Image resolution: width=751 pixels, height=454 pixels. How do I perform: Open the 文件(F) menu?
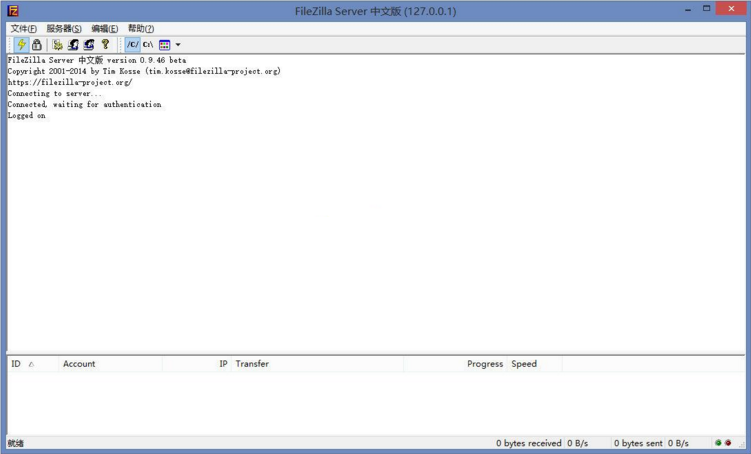[x=23, y=29]
